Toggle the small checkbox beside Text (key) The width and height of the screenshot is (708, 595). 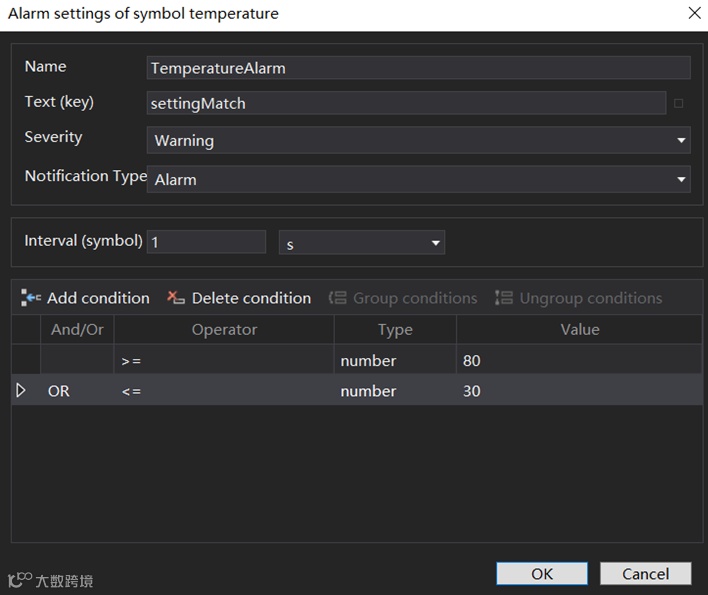click(x=679, y=103)
